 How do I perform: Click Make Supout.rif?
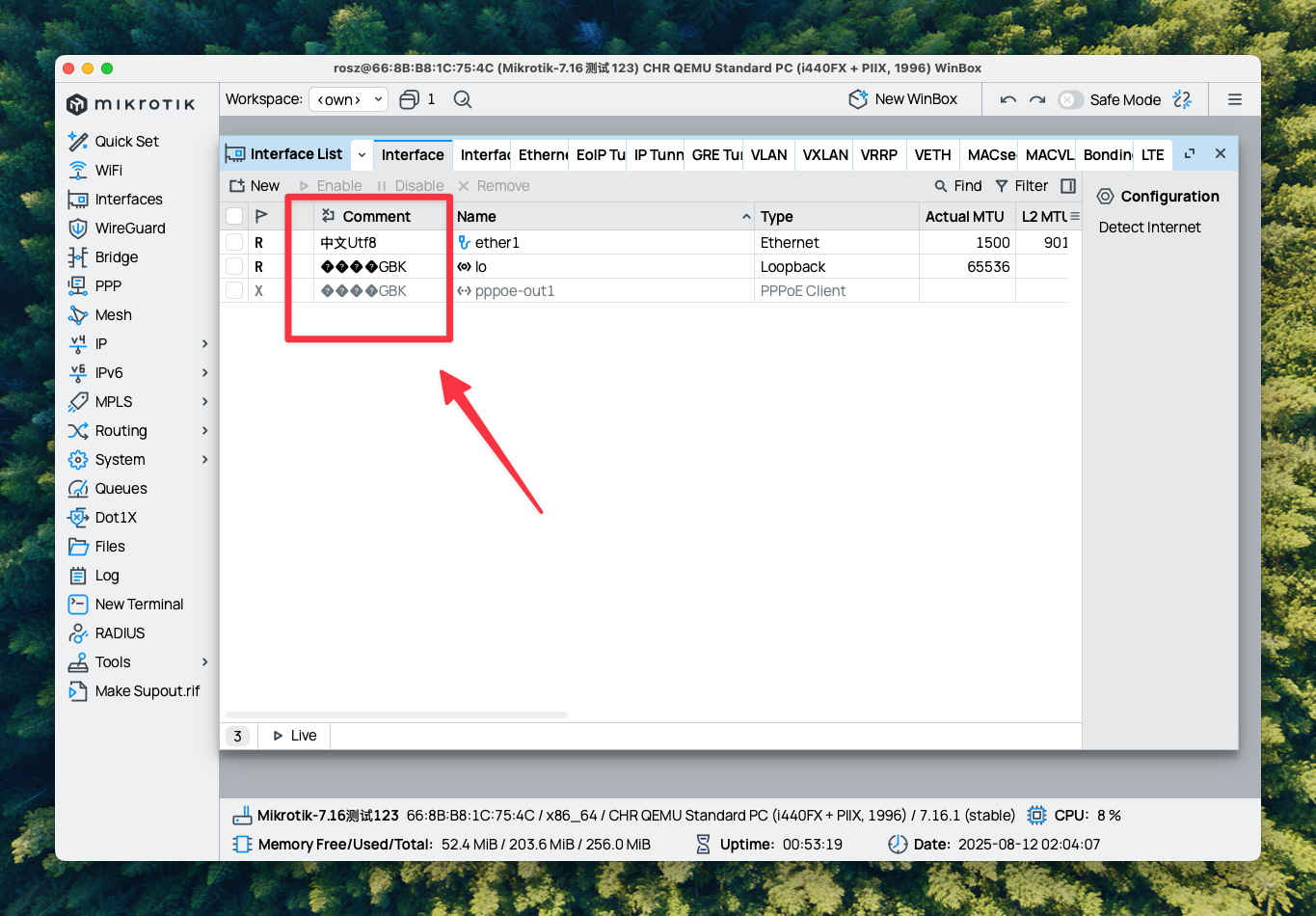pos(134,690)
